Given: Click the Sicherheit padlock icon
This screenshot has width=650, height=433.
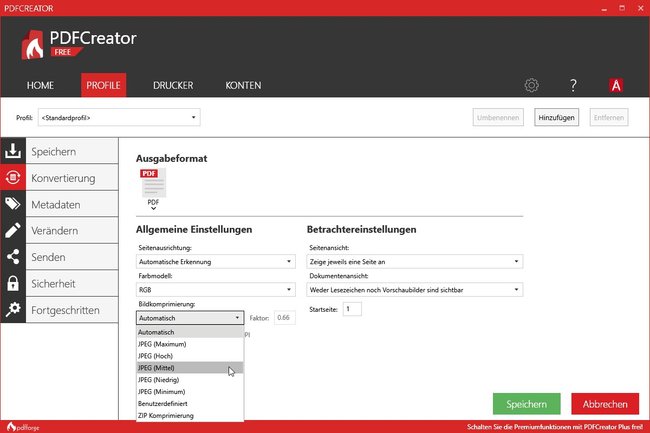Looking at the screenshot, I should [13, 283].
